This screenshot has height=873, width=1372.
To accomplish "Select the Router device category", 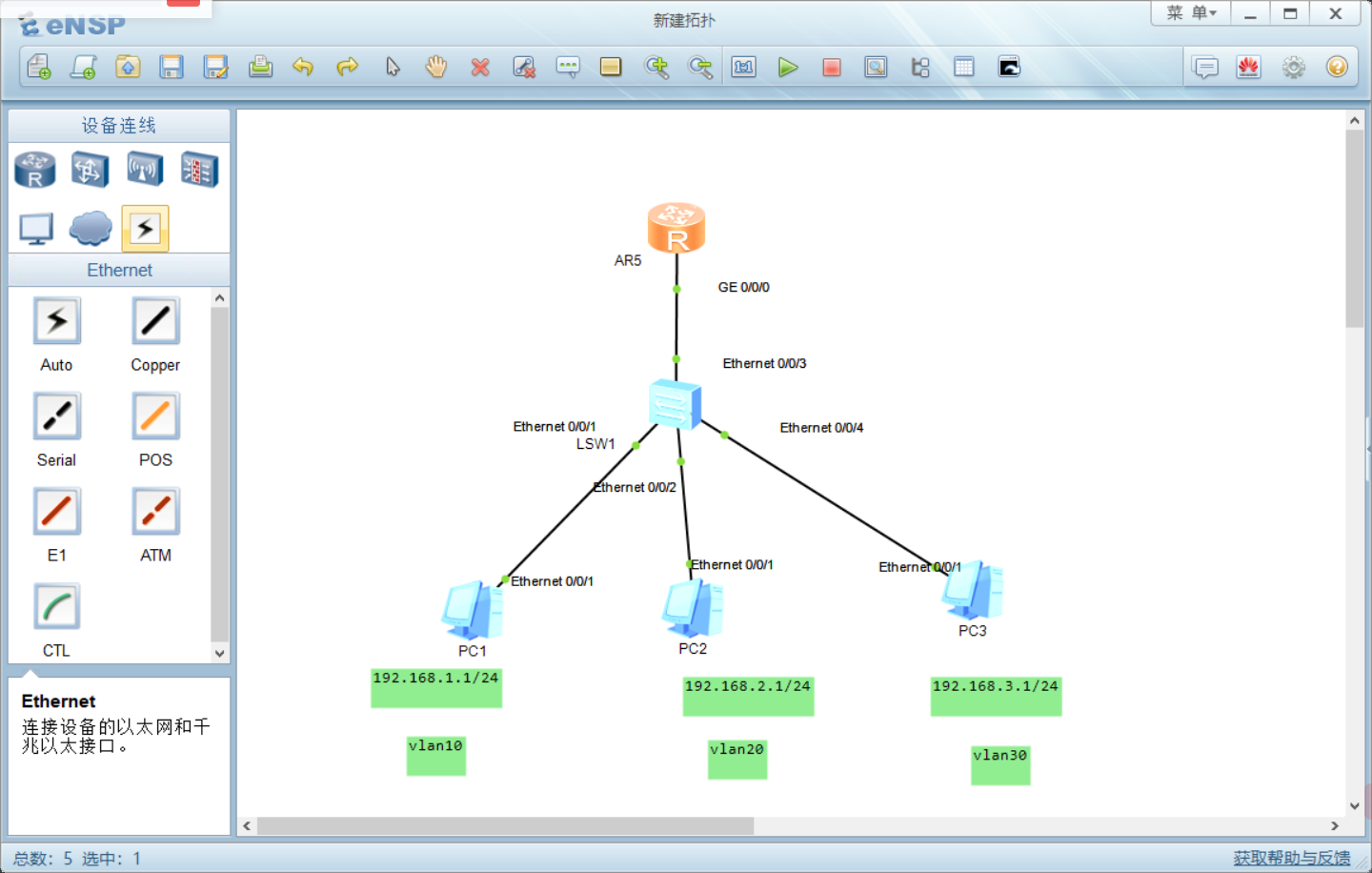I will 35,171.
